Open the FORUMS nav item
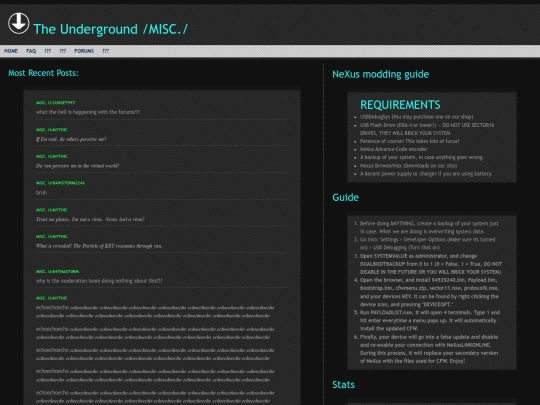This screenshot has width=540, height=405. [84, 51]
